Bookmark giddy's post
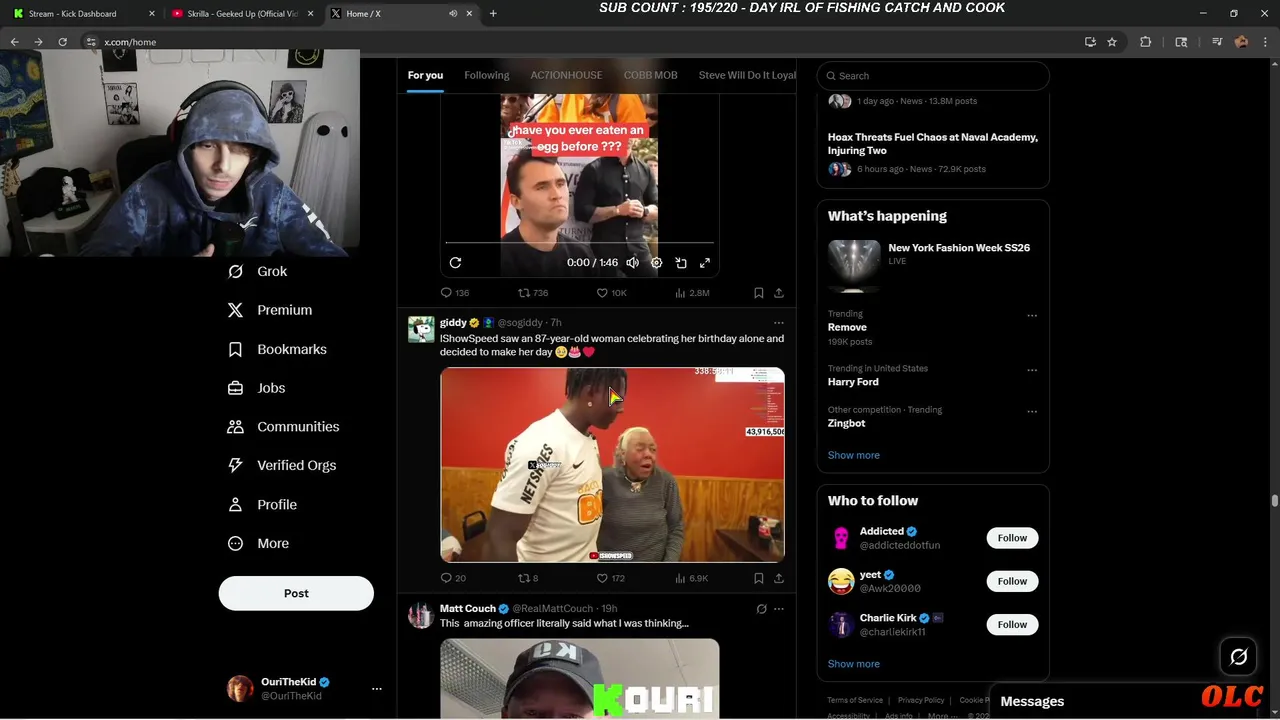The image size is (1280, 720). (x=759, y=578)
